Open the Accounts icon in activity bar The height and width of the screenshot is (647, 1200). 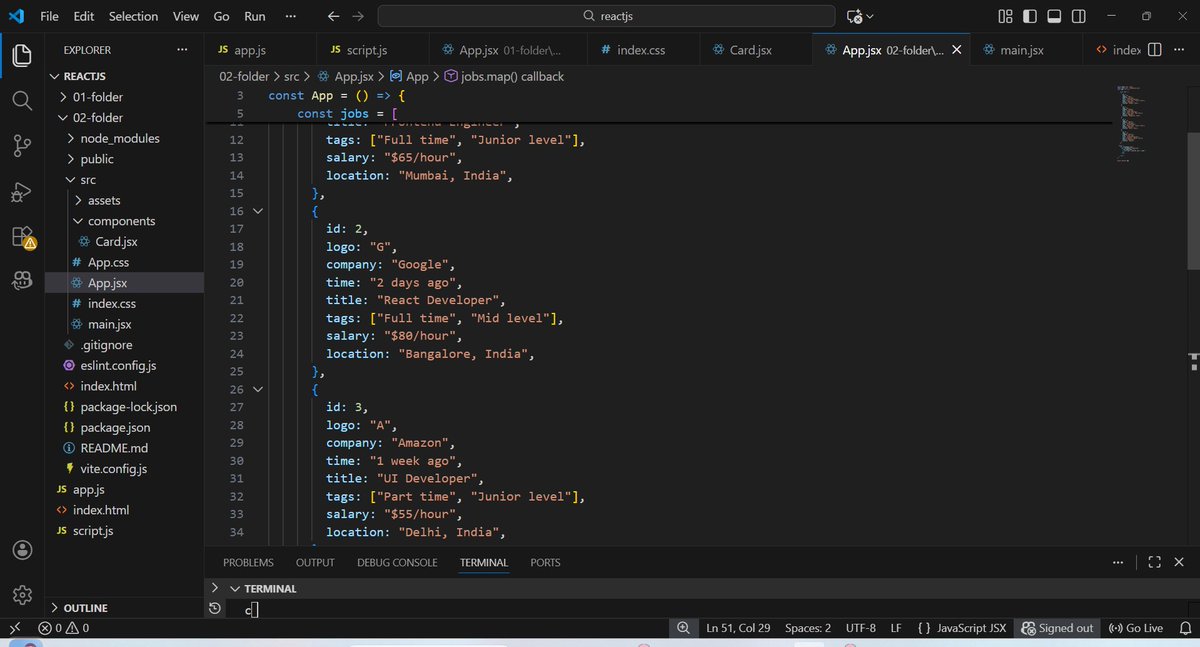(22, 550)
